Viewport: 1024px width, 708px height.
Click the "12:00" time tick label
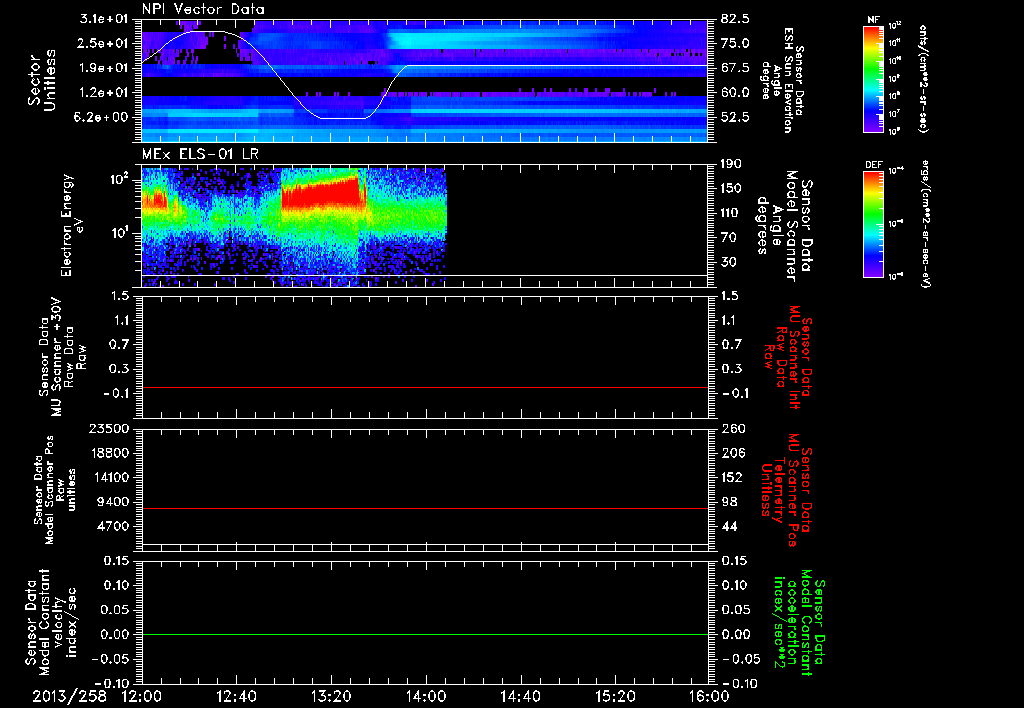coord(142,696)
